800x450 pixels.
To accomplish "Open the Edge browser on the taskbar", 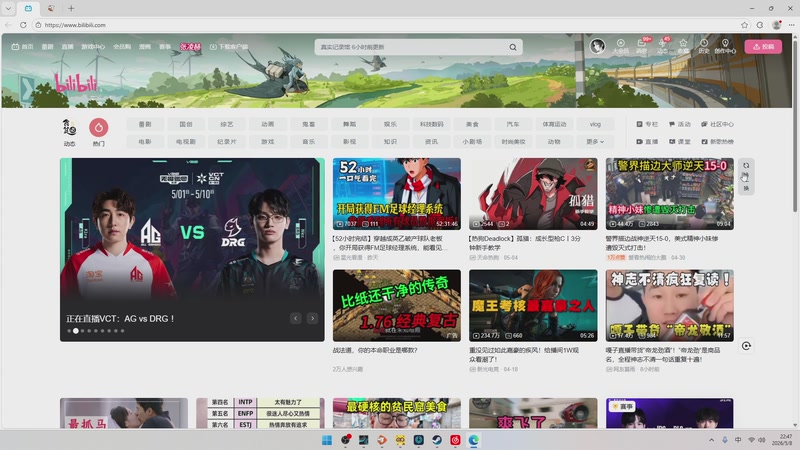I will pyautogui.click(x=473, y=440).
